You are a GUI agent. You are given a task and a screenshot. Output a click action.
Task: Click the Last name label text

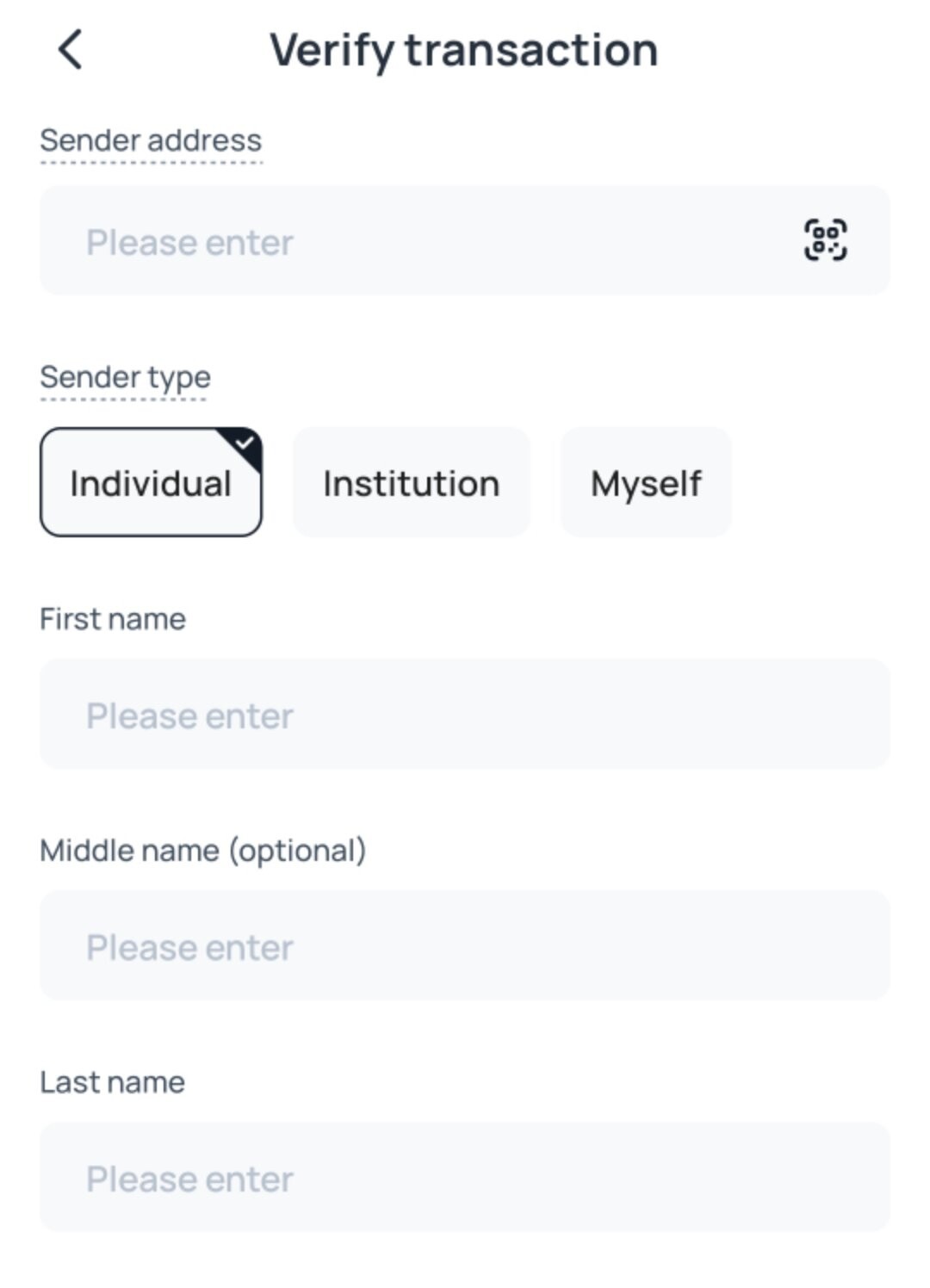(x=113, y=1082)
